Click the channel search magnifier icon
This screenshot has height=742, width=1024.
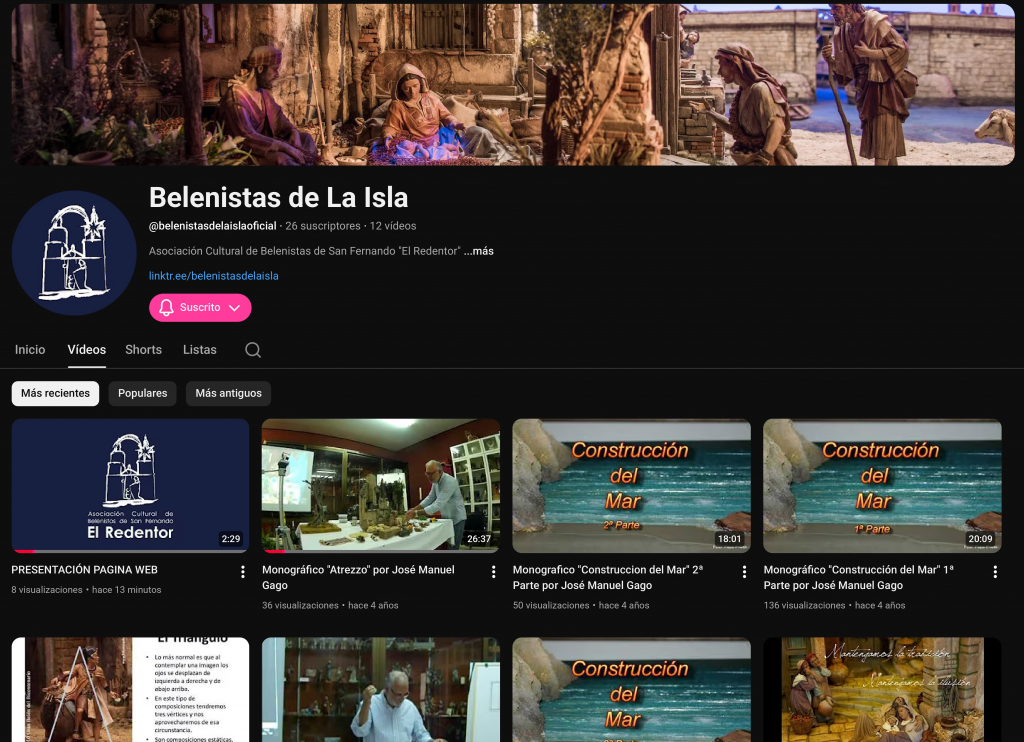(253, 350)
